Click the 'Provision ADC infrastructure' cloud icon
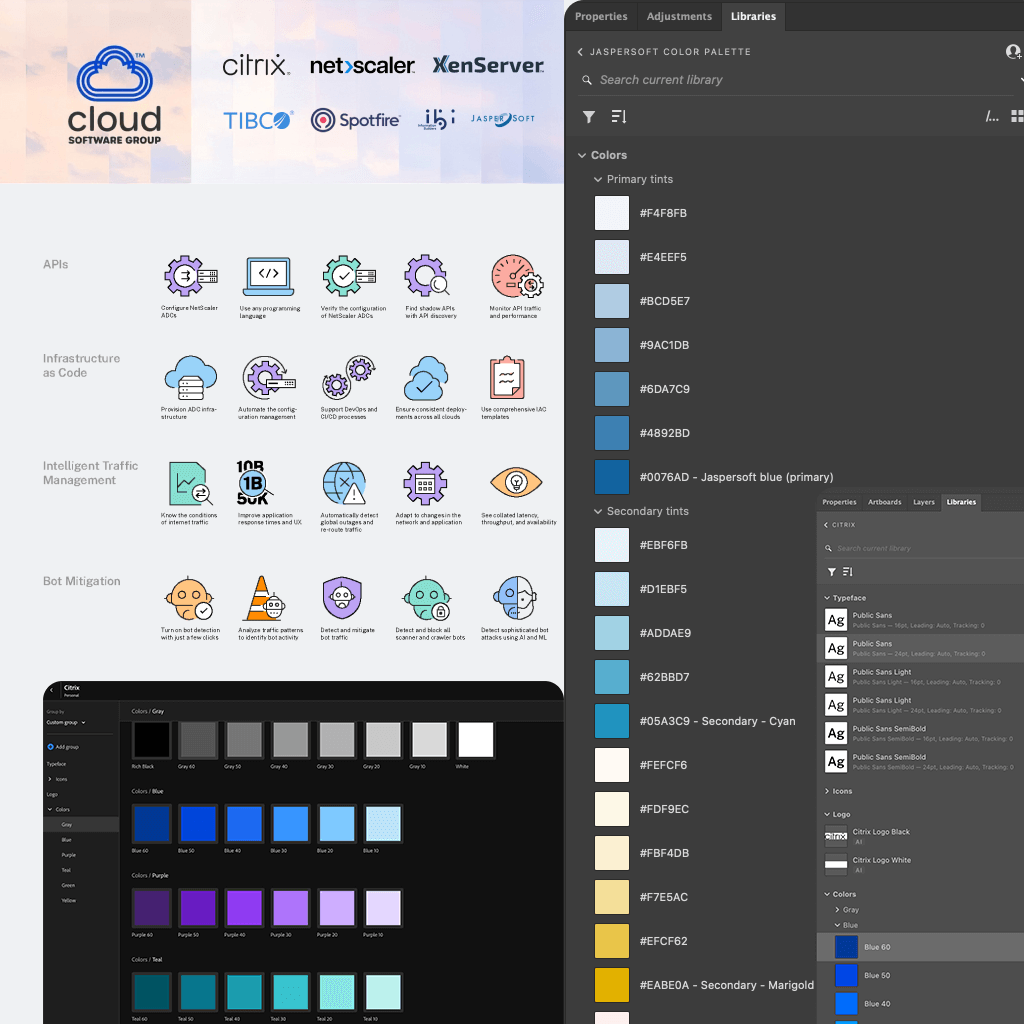Screen dimensions: 1024x1024 click(x=190, y=377)
